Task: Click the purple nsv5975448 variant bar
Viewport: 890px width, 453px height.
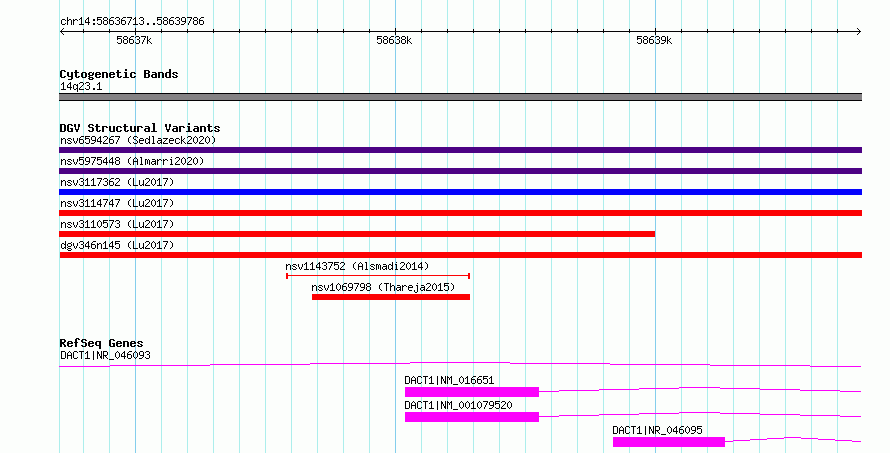Action: tap(460, 171)
